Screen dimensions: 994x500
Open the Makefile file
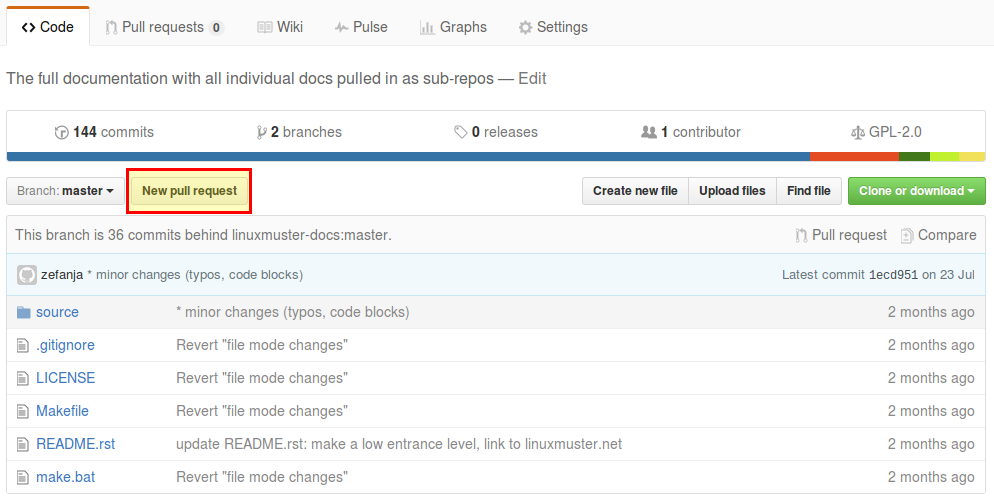62,411
